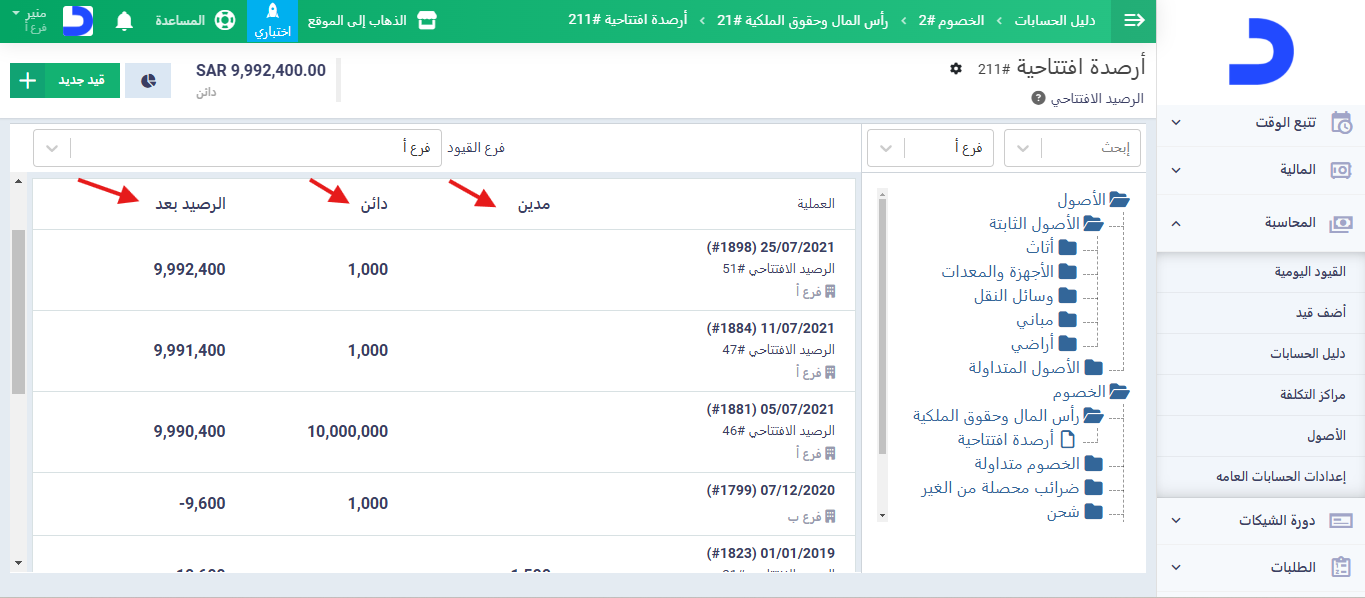Click the 10,000,000 credit value

click(348, 432)
